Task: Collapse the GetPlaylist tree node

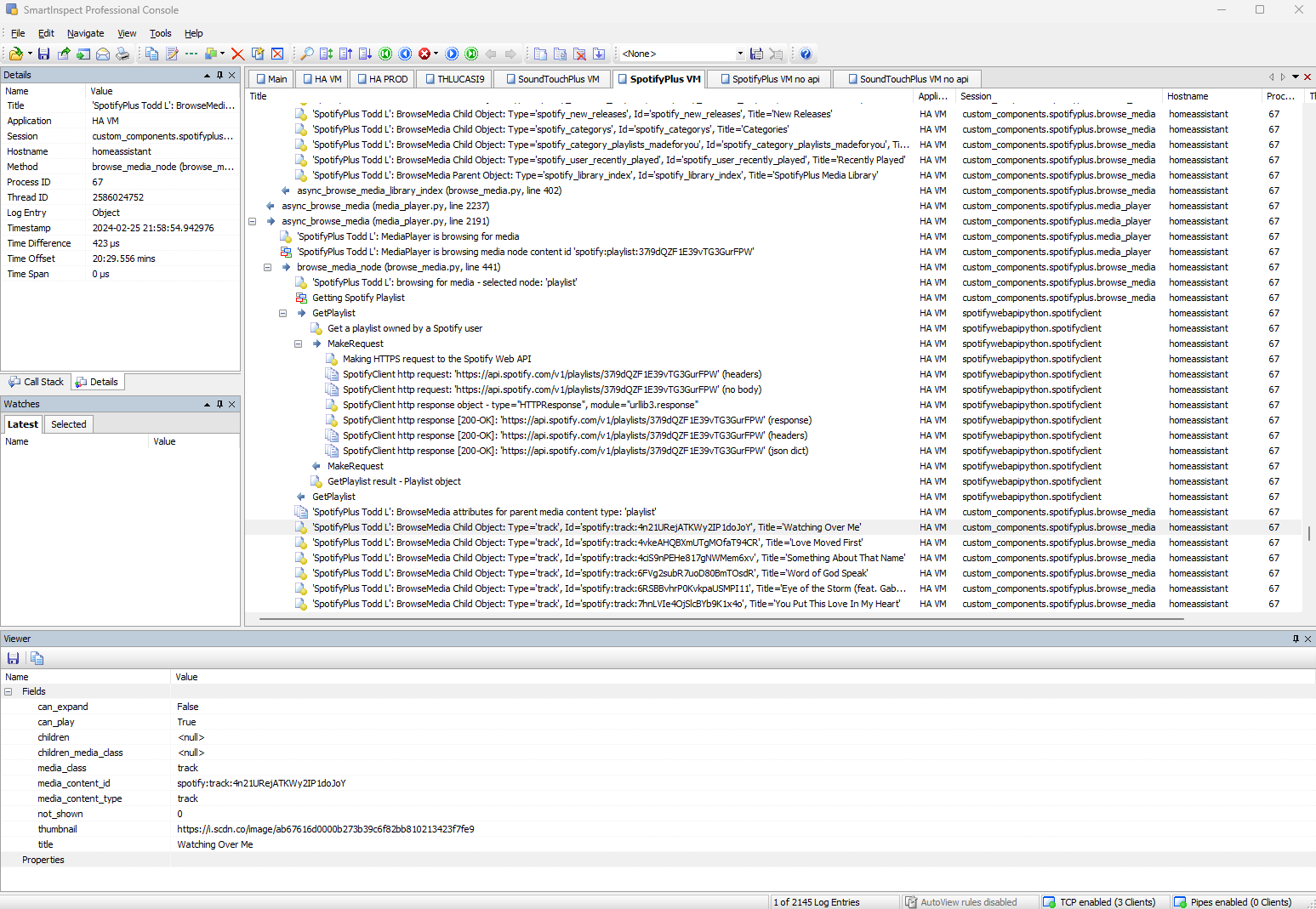Action: pos(282,313)
